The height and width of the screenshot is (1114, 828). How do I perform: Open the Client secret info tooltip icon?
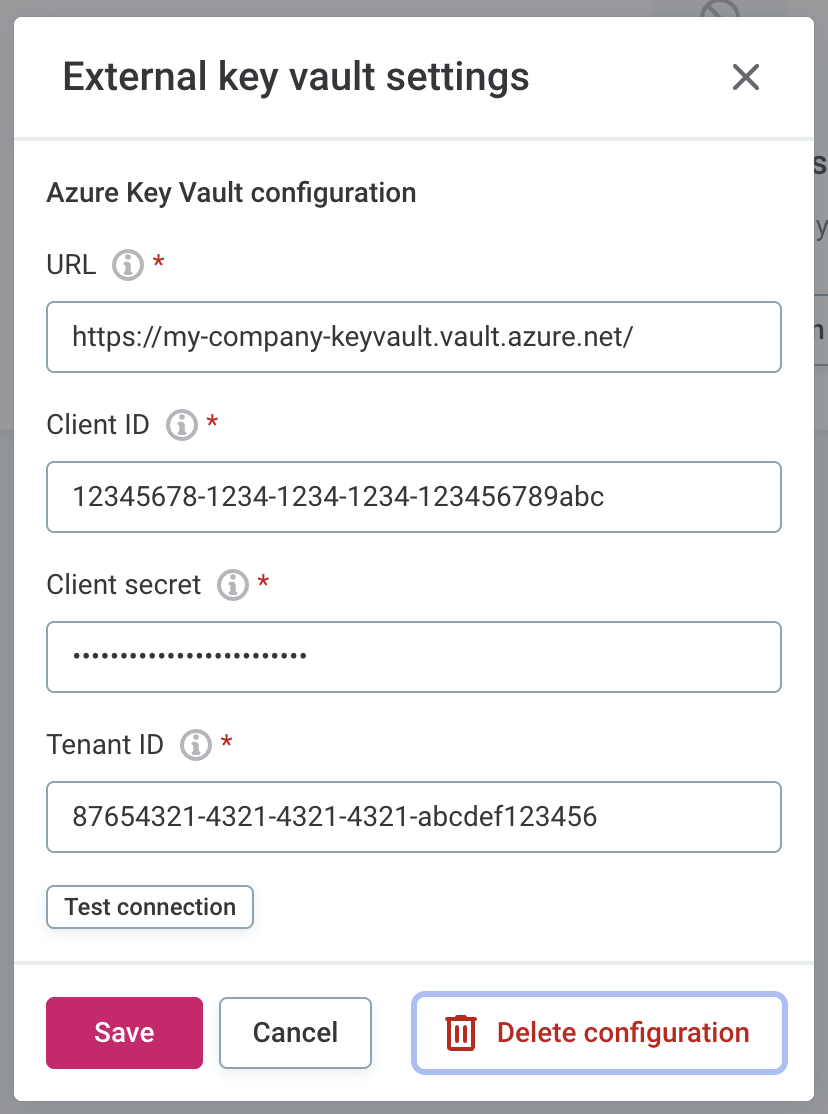[231, 585]
